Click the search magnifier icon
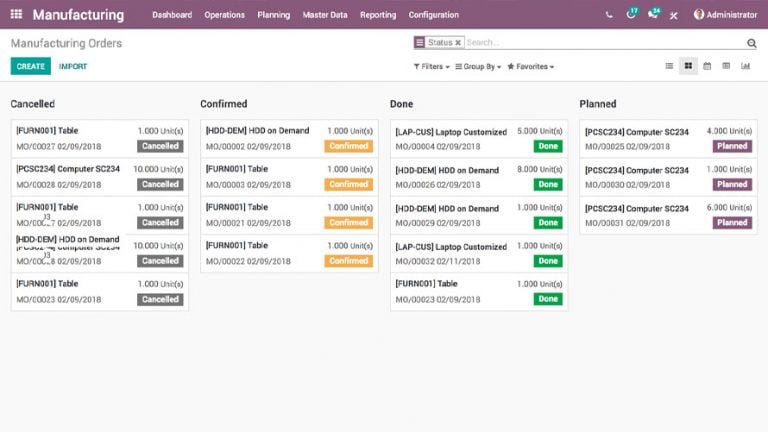 pyautogui.click(x=751, y=43)
